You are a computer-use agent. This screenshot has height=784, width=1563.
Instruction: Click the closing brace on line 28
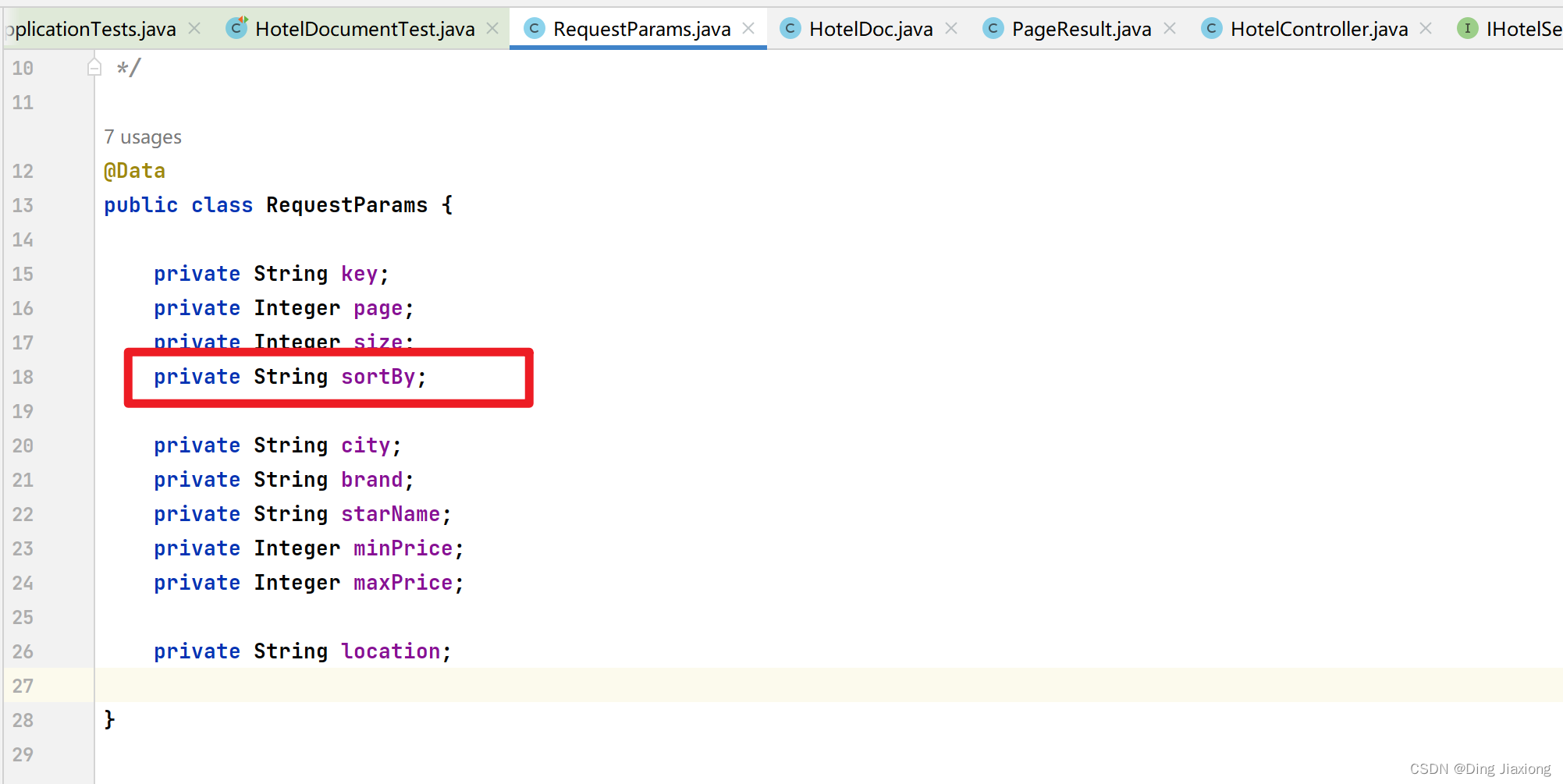pos(110,719)
